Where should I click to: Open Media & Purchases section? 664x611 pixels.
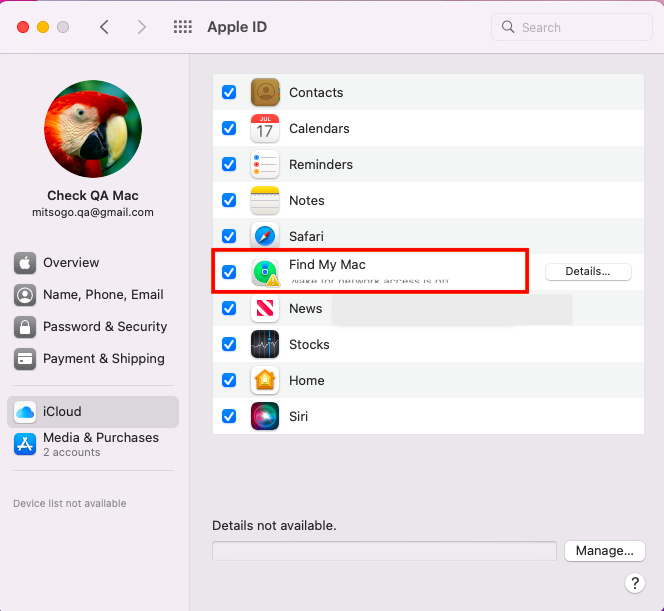tap(93, 444)
